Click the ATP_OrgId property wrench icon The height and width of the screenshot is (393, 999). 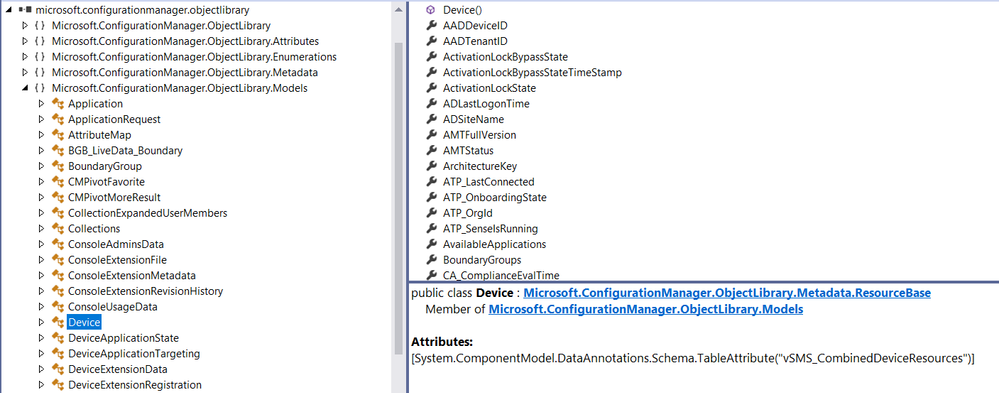(x=431, y=213)
